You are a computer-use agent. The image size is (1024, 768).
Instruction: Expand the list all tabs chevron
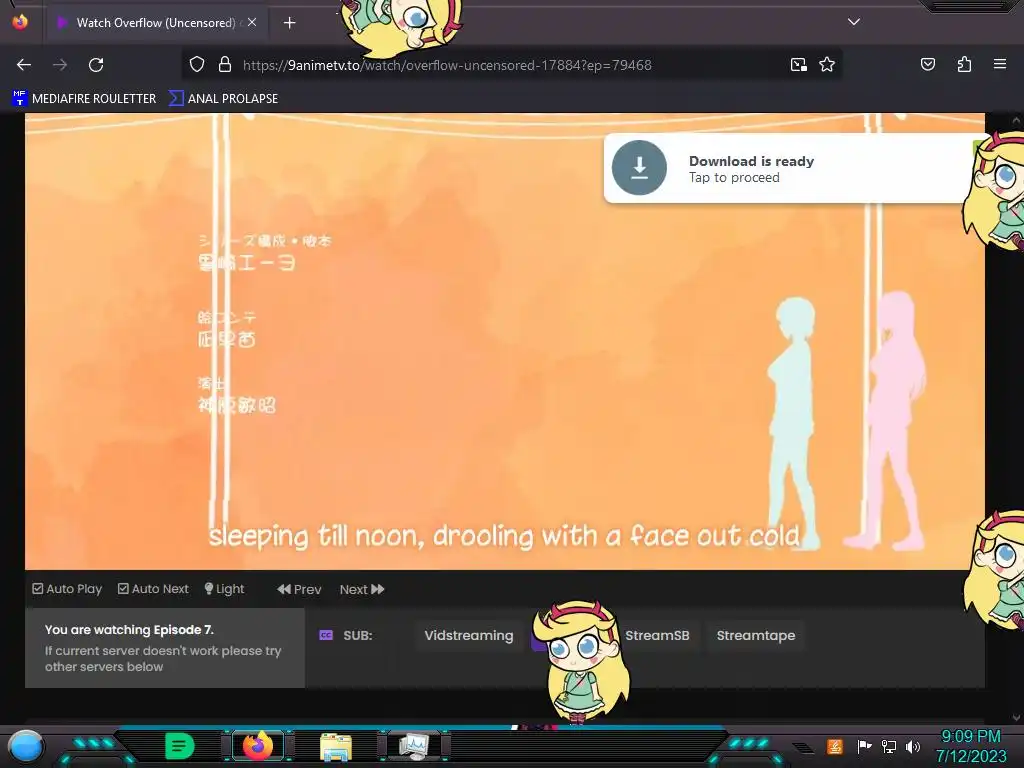click(854, 22)
